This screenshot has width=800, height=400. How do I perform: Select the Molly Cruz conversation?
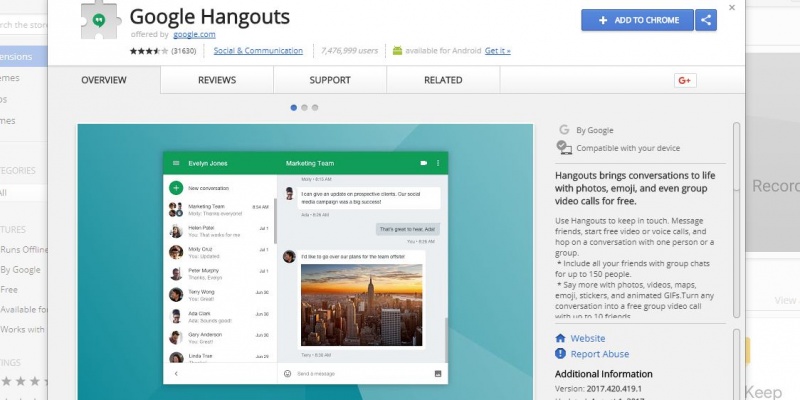(x=219, y=253)
